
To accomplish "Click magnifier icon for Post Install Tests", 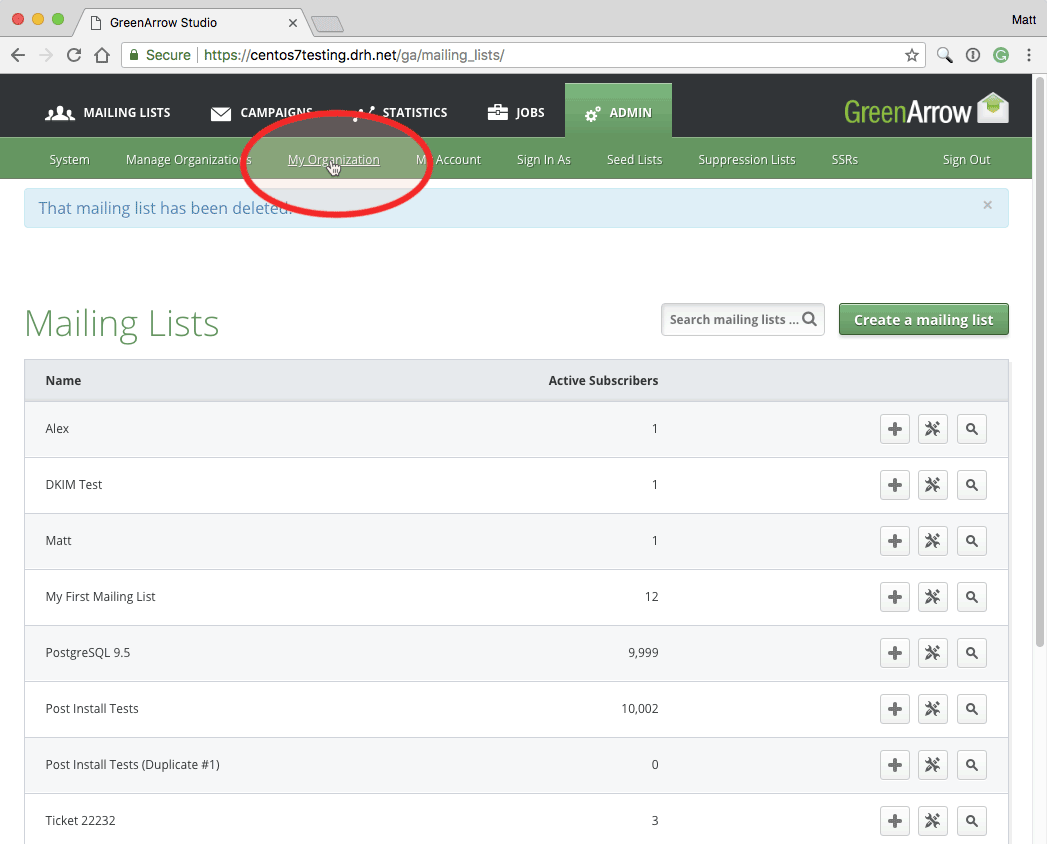I will 972,709.
